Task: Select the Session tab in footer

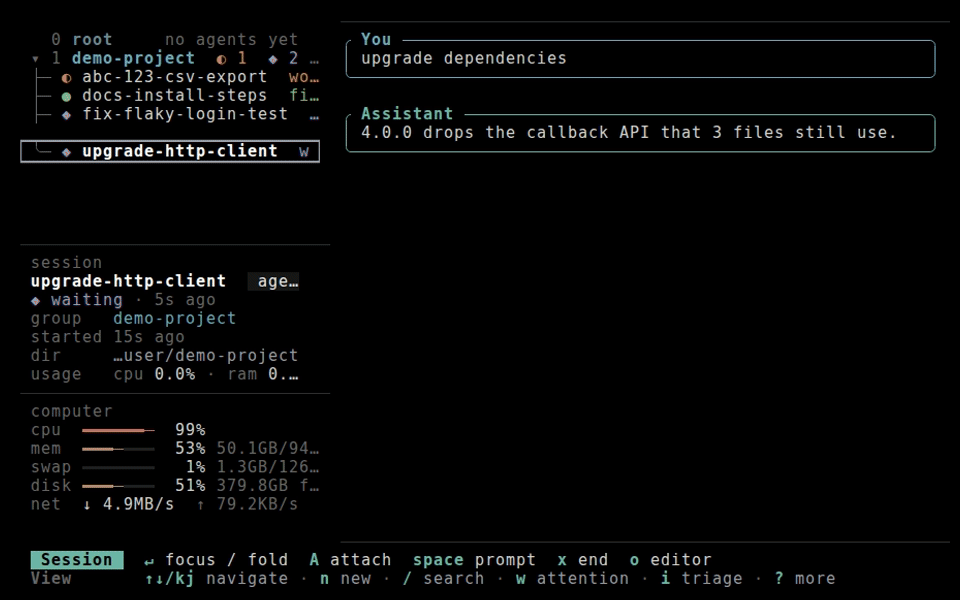Action: (x=77, y=560)
